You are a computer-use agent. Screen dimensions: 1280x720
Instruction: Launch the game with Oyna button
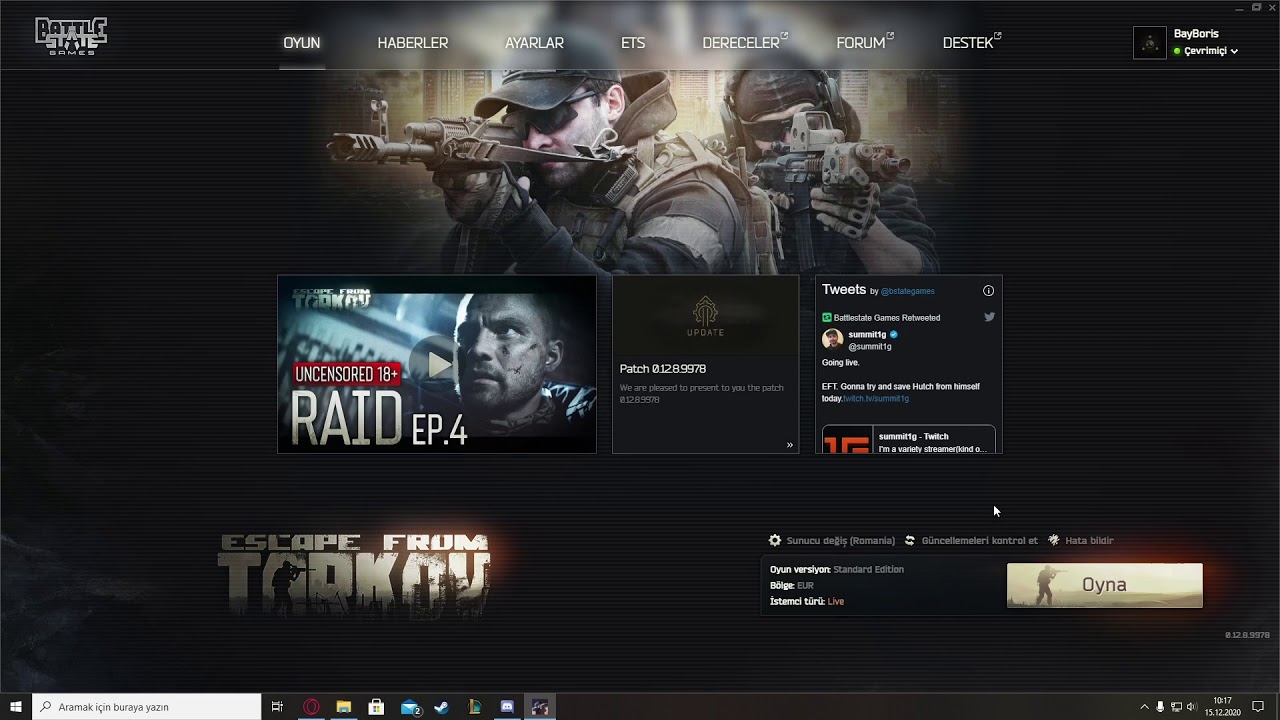coord(1104,585)
